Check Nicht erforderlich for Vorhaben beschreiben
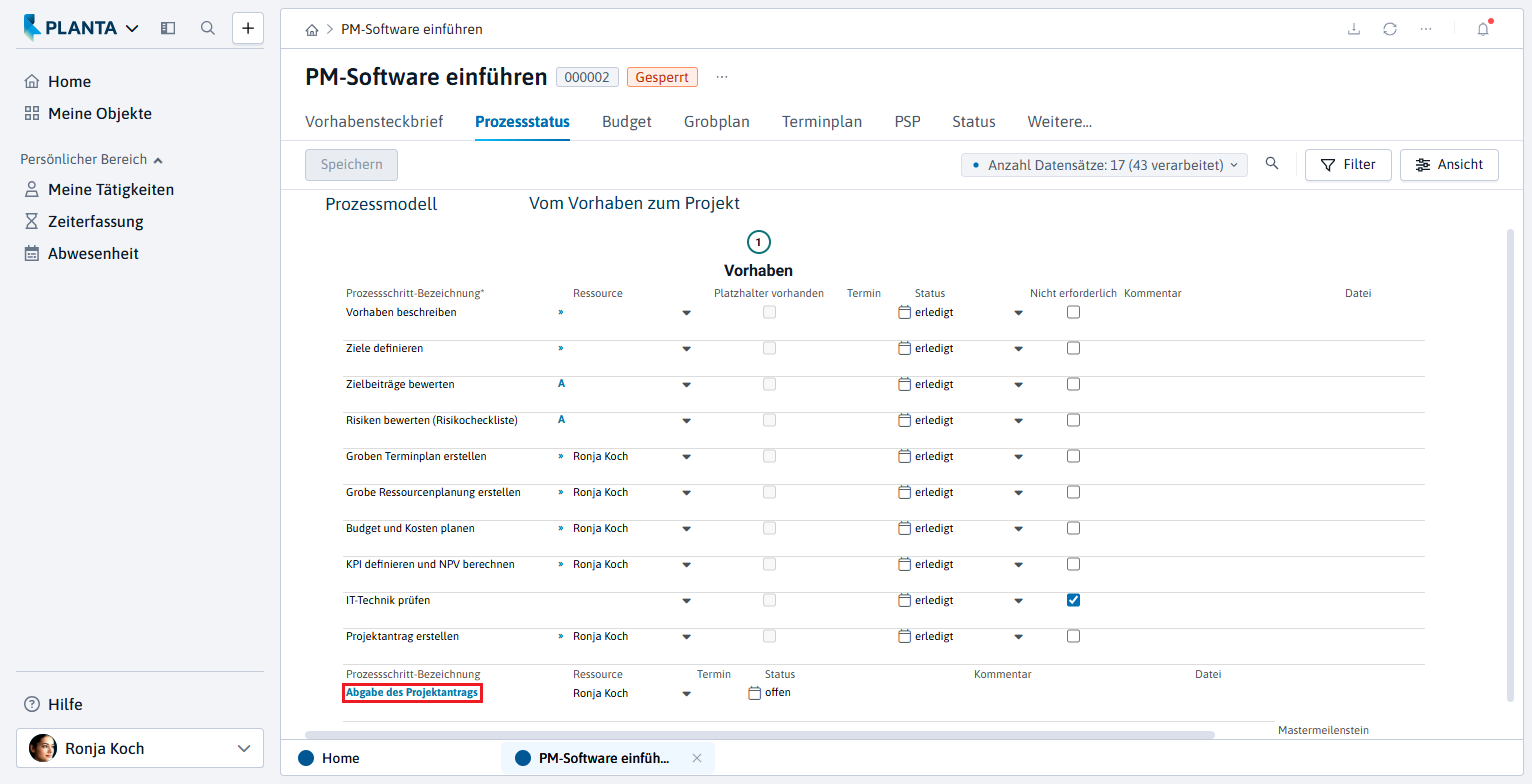This screenshot has height=784, width=1532. click(1073, 312)
